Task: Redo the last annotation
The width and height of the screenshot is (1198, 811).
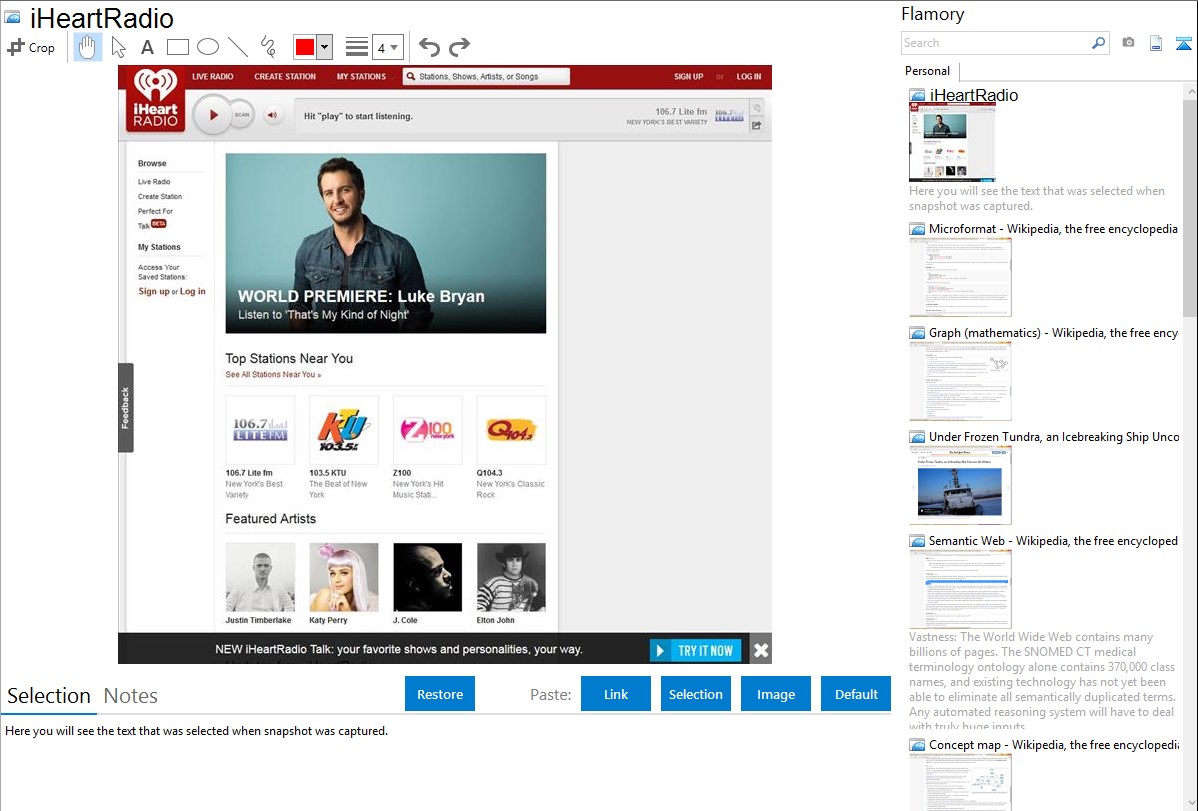Action: [459, 47]
